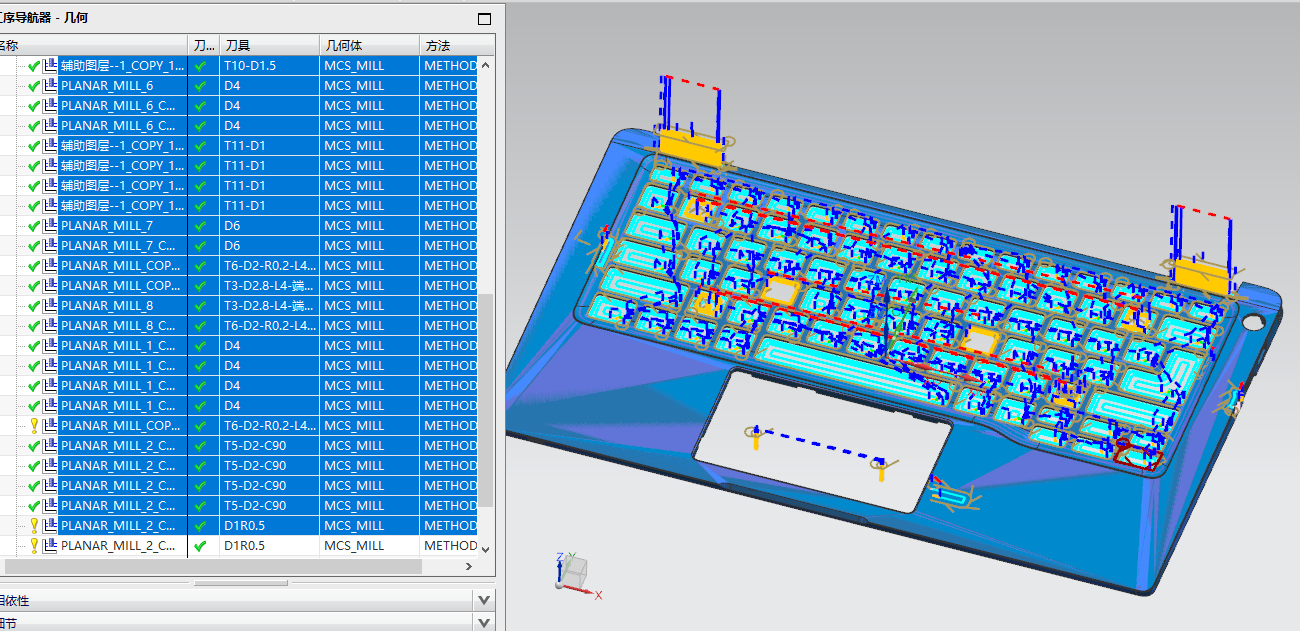This screenshot has width=1300, height=631.
Task: Sort by the 几何体 (Geometry) column header
Action: [369, 45]
